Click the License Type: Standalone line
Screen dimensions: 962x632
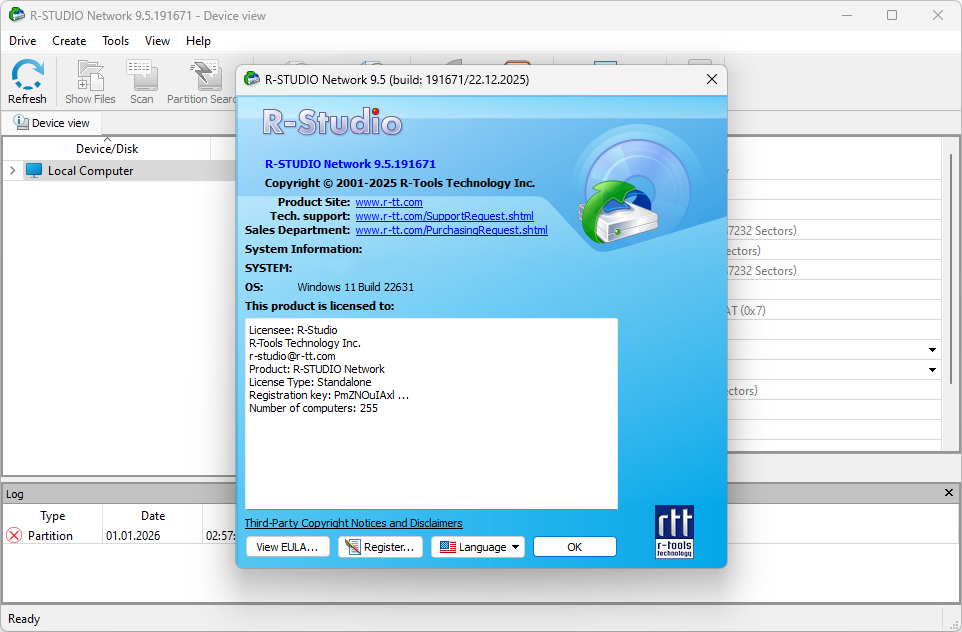[x=310, y=382]
